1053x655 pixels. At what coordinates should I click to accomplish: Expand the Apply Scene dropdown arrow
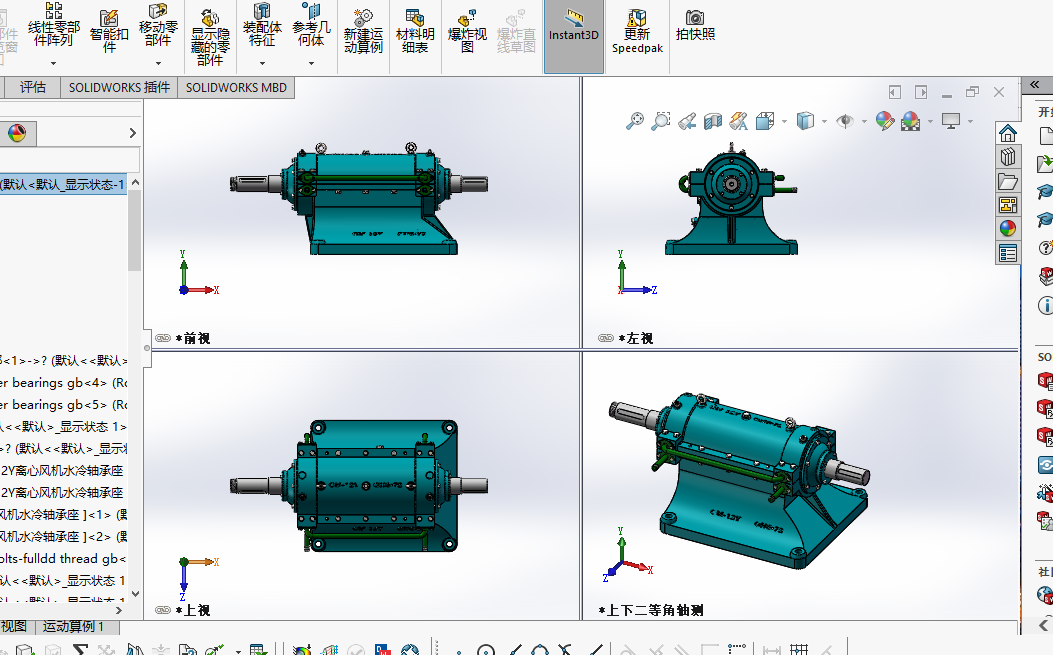(x=930, y=122)
